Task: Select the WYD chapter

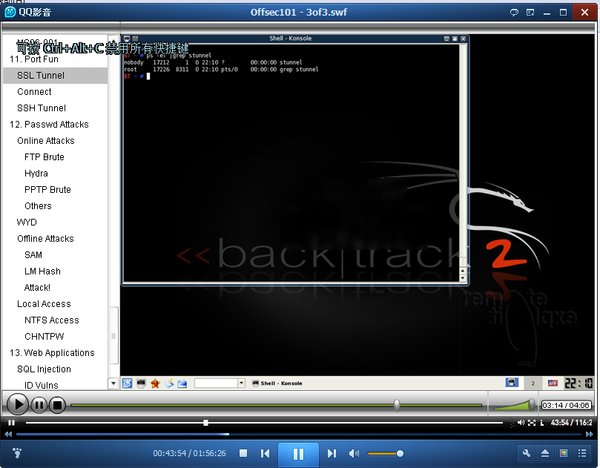Action: pyautogui.click(x=27, y=222)
